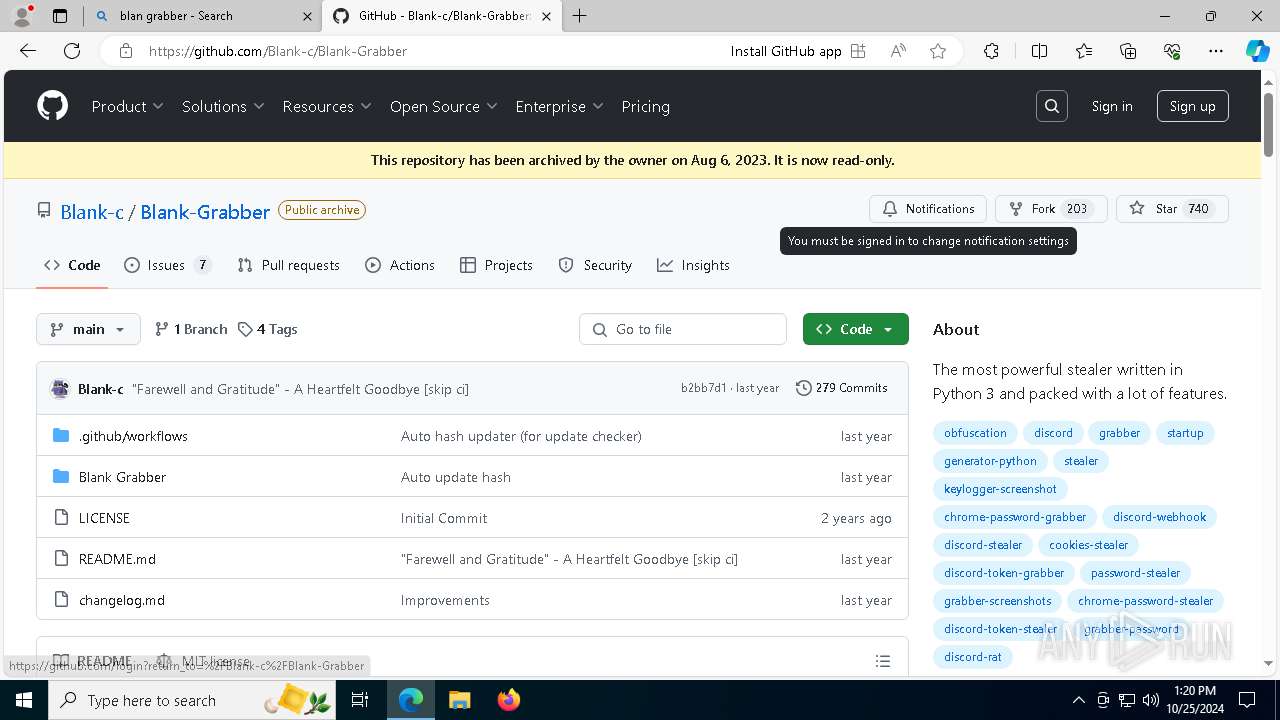Expand the Enterprise dropdown
The height and width of the screenshot is (720, 1280).
[560, 106]
